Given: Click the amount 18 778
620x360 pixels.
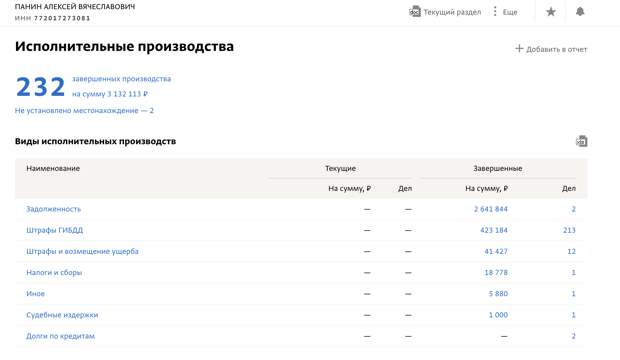Looking at the screenshot, I should [496, 272].
